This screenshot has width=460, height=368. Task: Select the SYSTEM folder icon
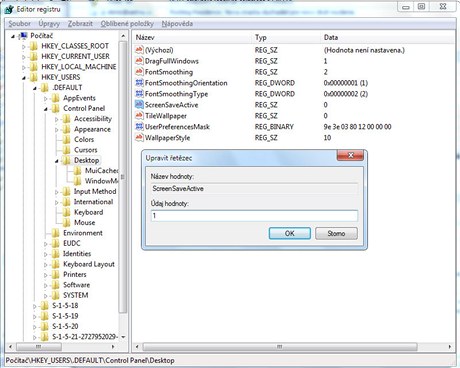pyautogui.click(x=56, y=295)
